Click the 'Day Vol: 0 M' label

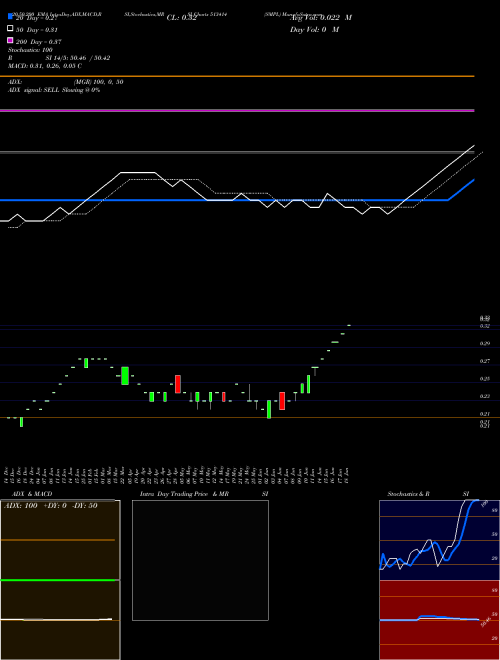pos(314,29)
